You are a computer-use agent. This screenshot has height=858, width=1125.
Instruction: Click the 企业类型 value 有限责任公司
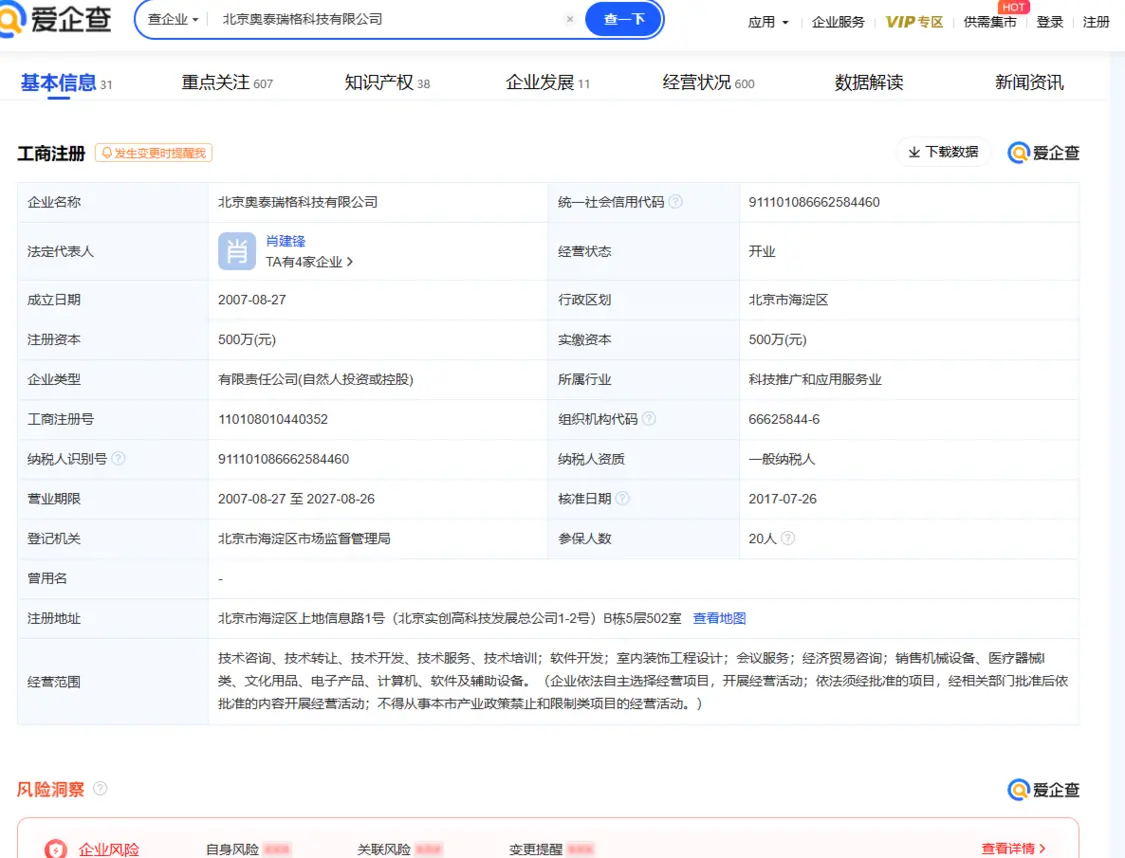click(x=316, y=380)
